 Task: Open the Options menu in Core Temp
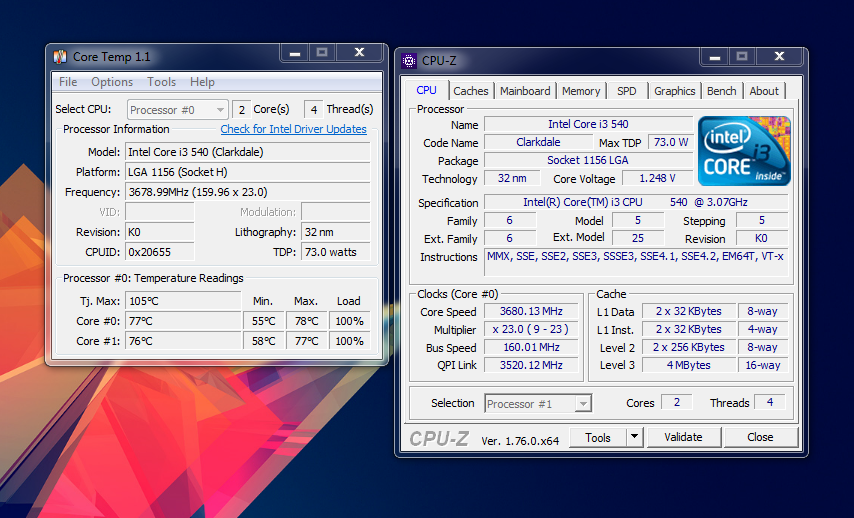112,82
